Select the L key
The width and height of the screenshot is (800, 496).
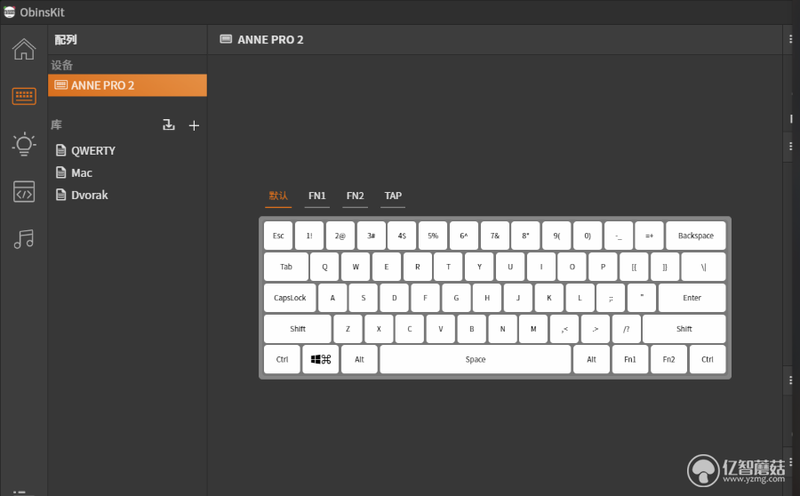tap(580, 298)
